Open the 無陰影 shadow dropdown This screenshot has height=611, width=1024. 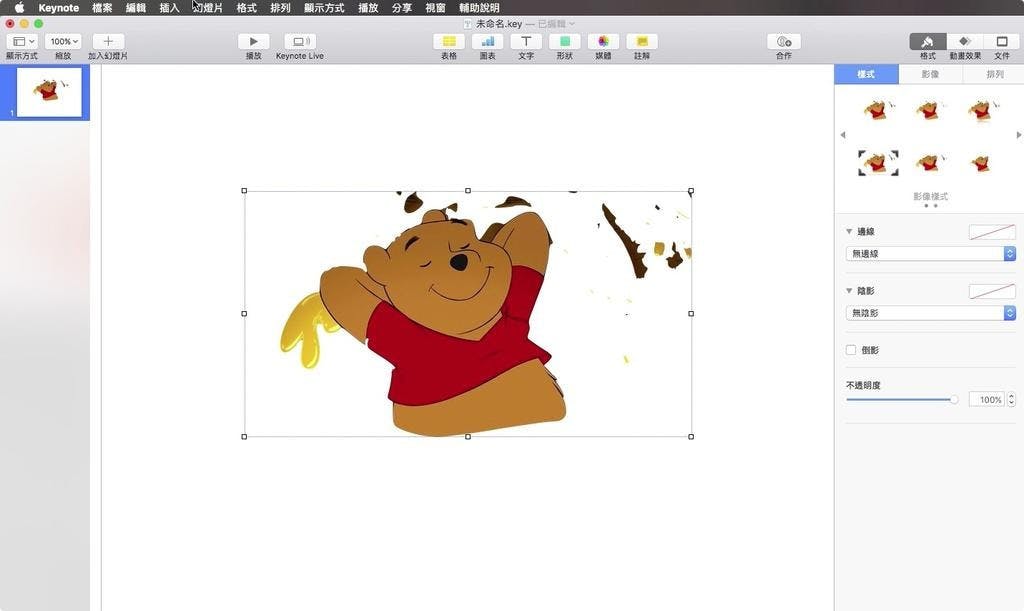click(931, 313)
